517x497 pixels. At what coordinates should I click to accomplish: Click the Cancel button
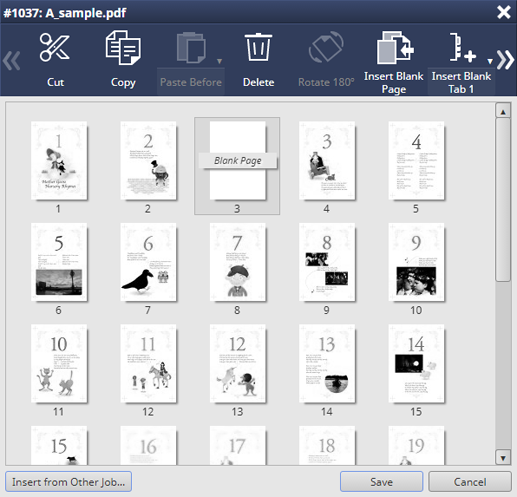coord(470,482)
